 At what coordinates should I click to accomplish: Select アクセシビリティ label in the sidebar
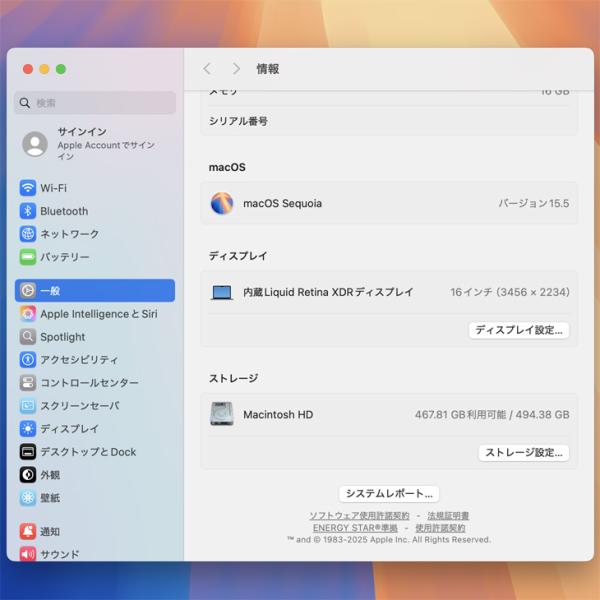coord(79,360)
